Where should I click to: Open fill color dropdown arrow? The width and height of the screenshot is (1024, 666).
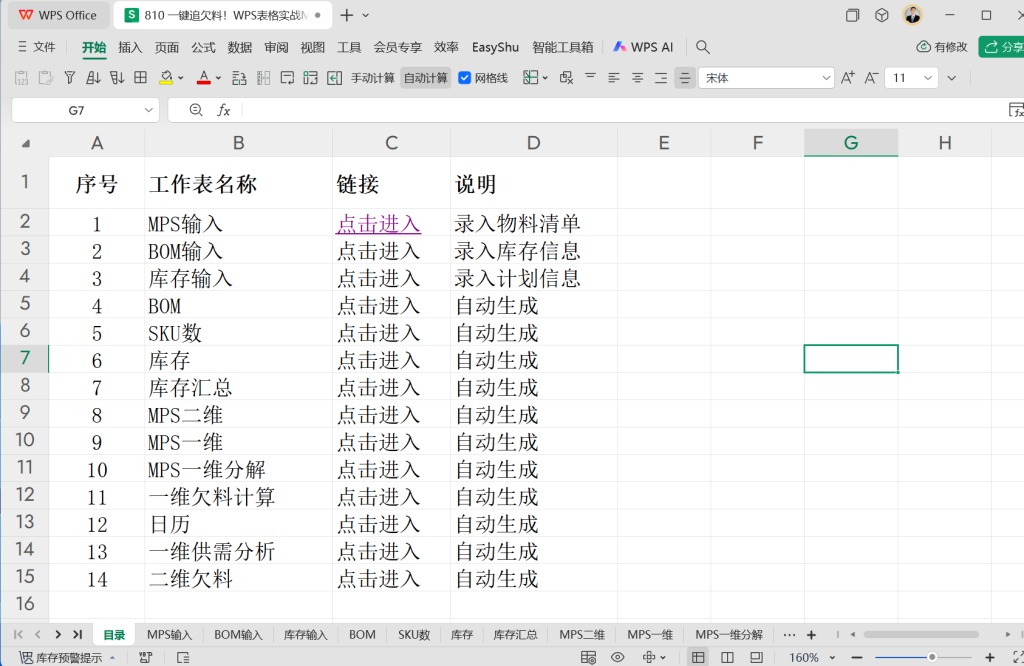point(181,78)
